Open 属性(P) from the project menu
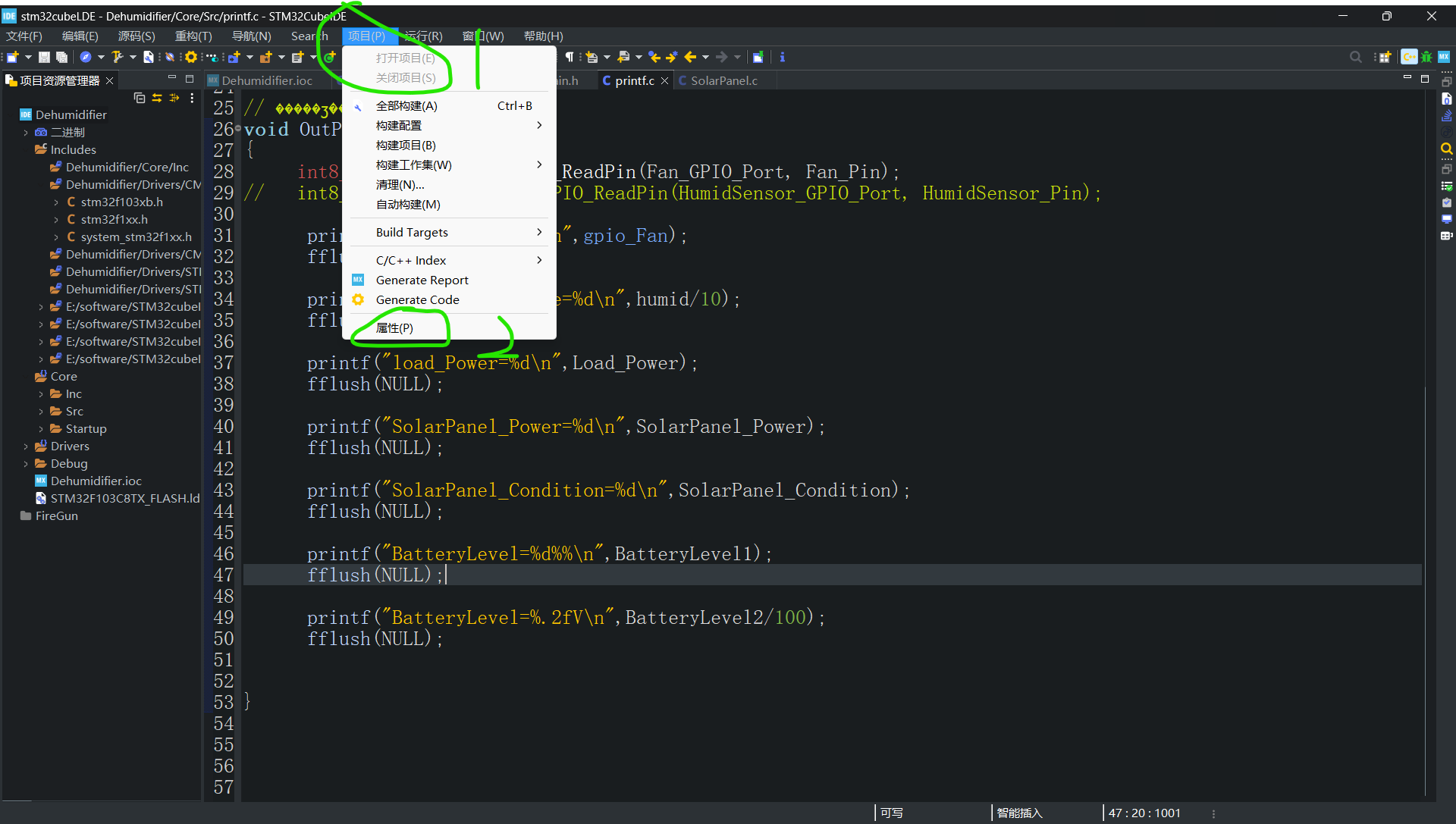The image size is (1456, 824). (394, 327)
